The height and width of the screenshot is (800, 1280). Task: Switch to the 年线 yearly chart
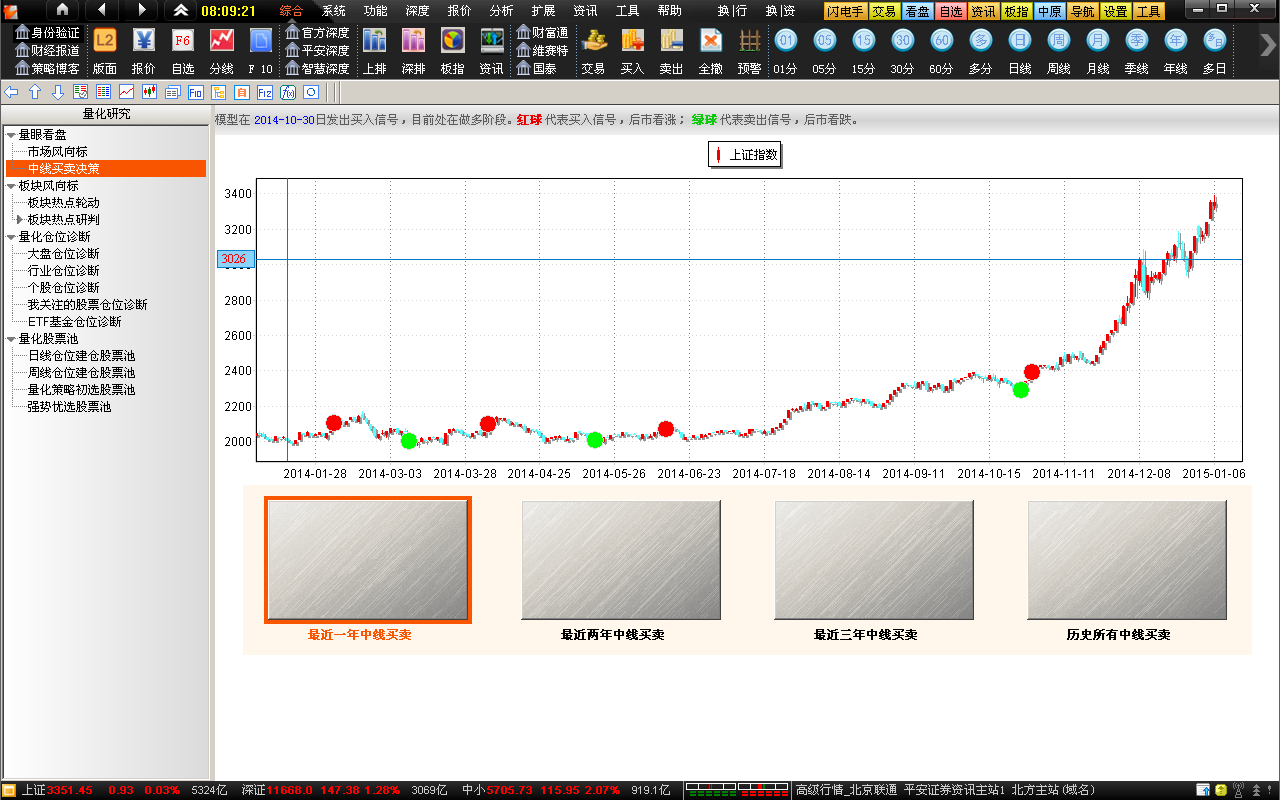(x=1176, y=40)
